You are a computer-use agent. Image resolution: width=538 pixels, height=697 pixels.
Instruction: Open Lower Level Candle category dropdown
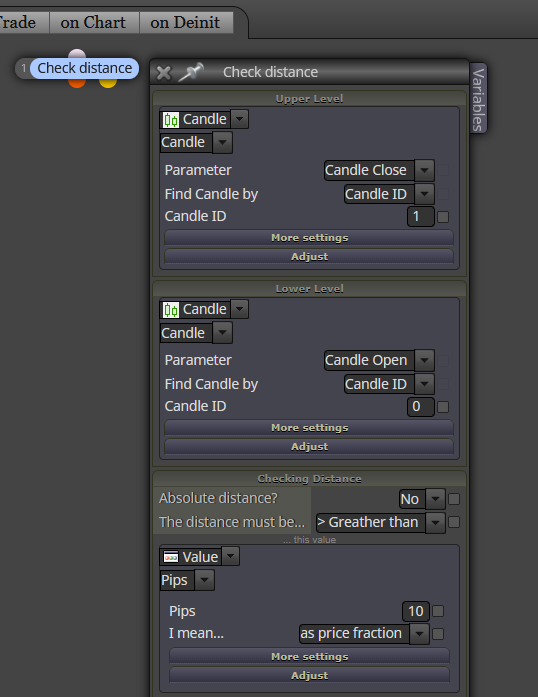[x=239, y=309]
